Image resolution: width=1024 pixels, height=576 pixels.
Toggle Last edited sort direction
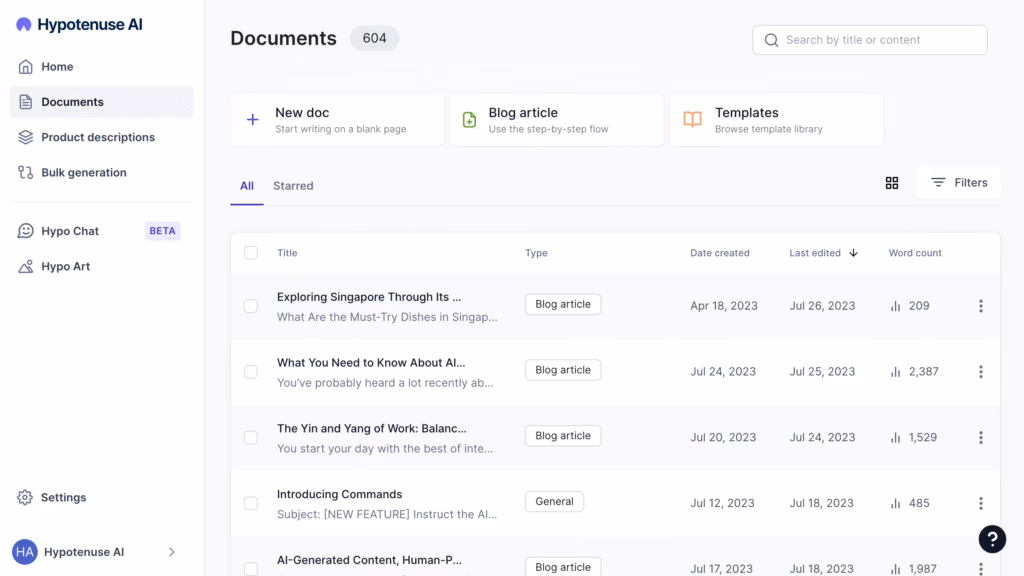tap(854, 253)
